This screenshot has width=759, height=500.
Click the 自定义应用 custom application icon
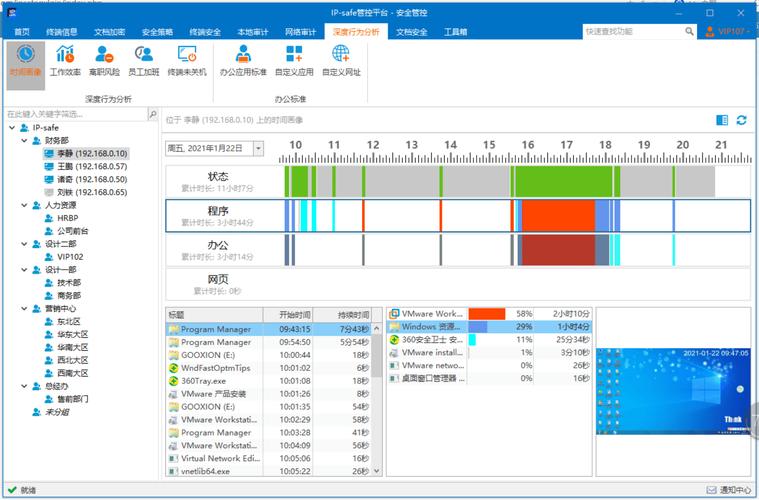tap(293, 59)
